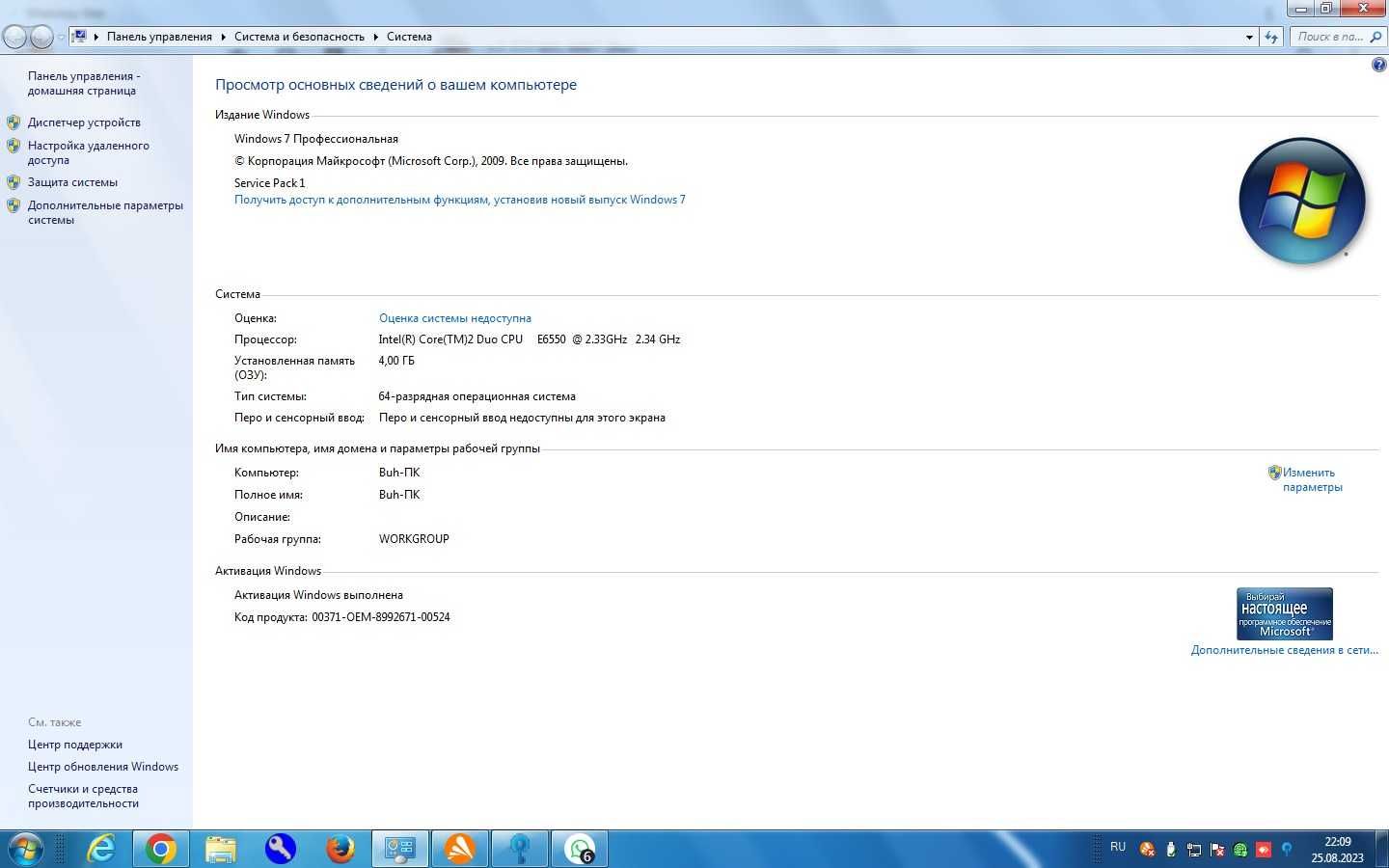
Task: Click the refresh icon beside the address bar
Action: (x=1271, y=37)
